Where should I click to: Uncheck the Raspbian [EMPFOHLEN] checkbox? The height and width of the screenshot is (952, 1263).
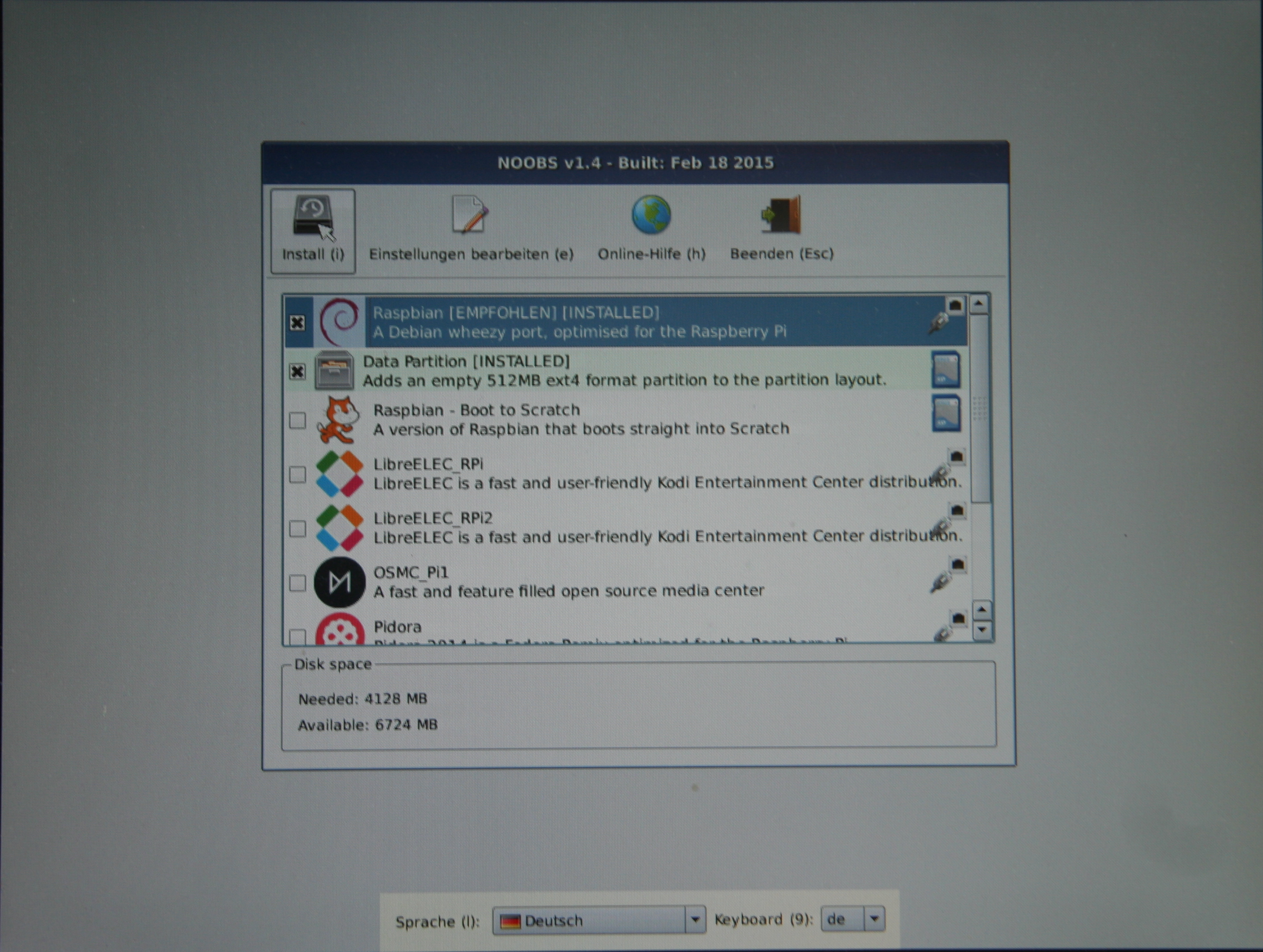(x=297, y=323)
